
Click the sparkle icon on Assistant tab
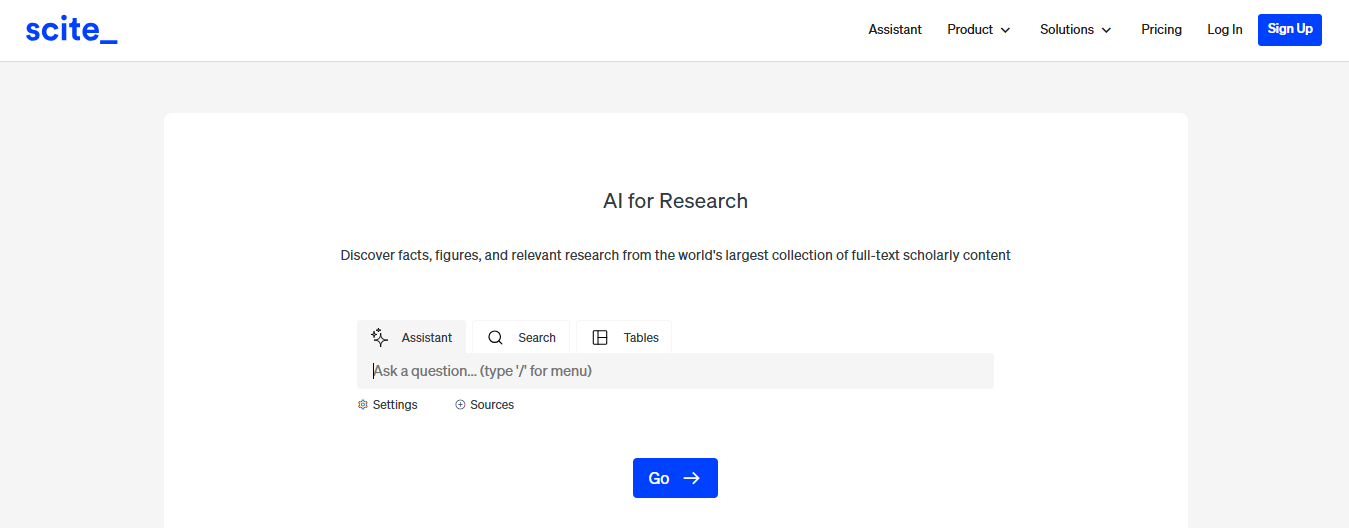coord(379,337)
